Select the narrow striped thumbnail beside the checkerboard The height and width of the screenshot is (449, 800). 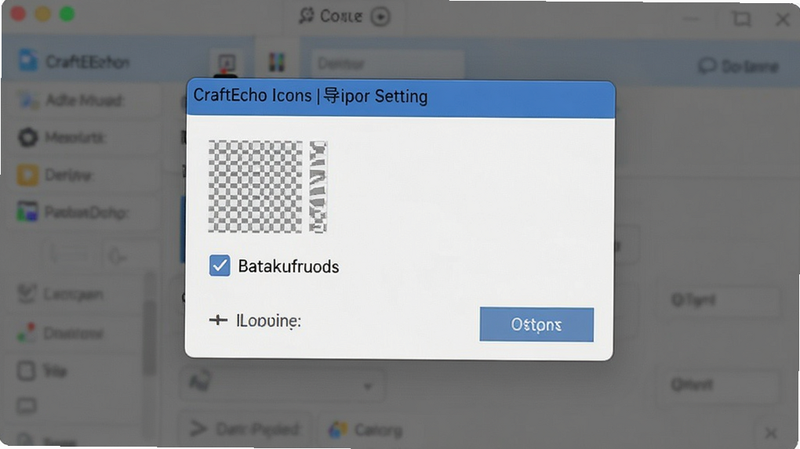click(x=318, y=187)
